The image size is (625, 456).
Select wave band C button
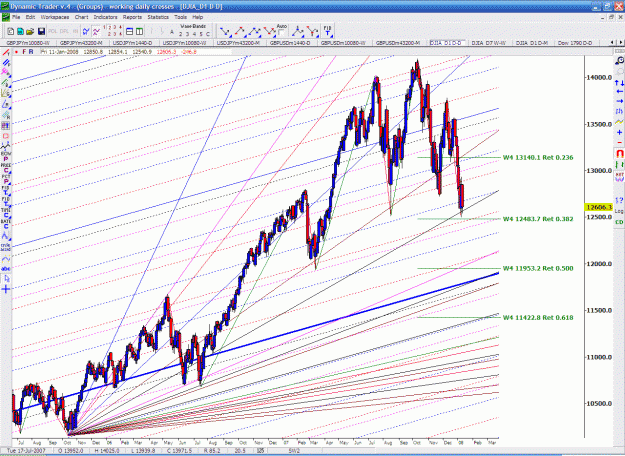(208, 34)
